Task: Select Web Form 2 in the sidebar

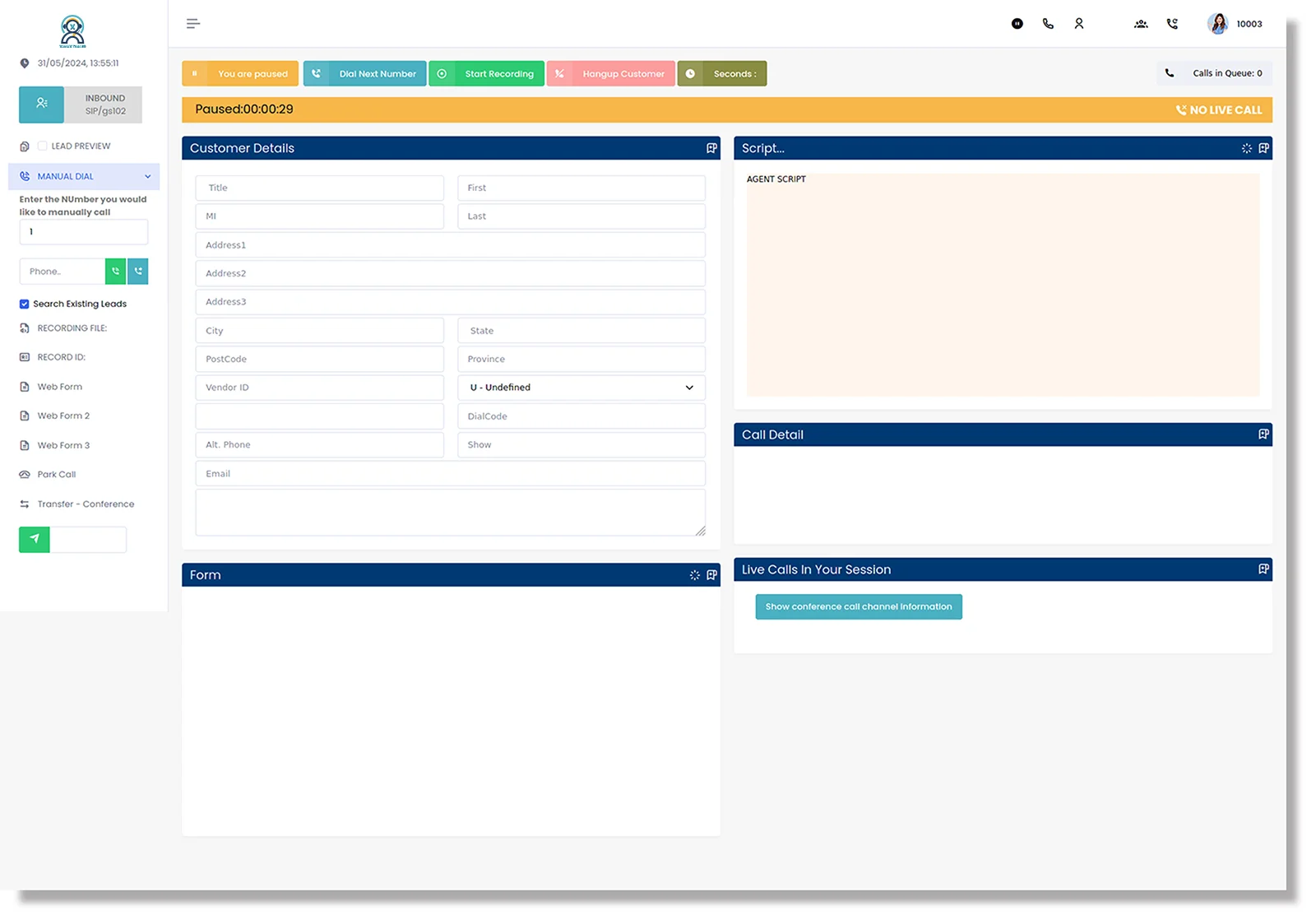Action: click(63, 416)
